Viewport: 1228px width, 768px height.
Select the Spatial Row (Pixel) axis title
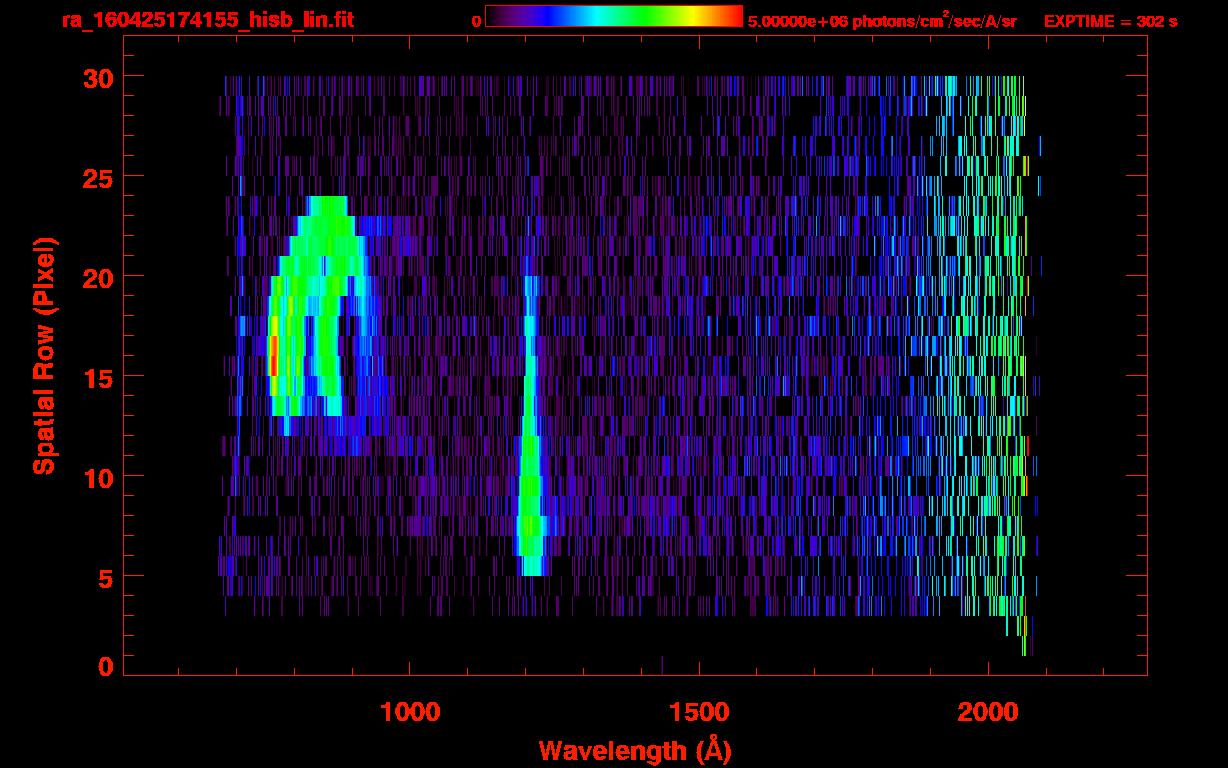click(44, 355)
